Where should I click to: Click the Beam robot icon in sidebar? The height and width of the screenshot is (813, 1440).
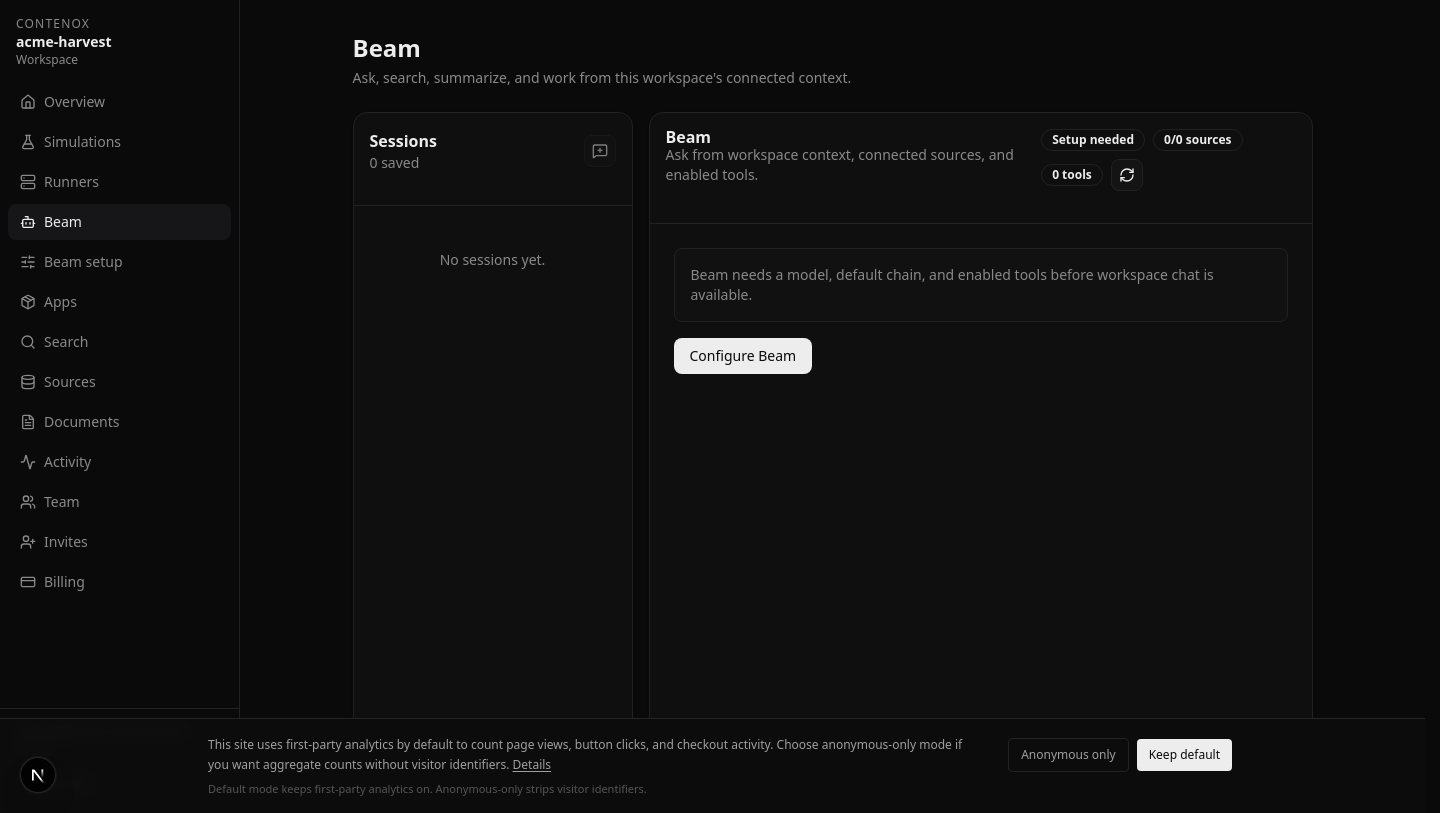(x=28, y=222)
